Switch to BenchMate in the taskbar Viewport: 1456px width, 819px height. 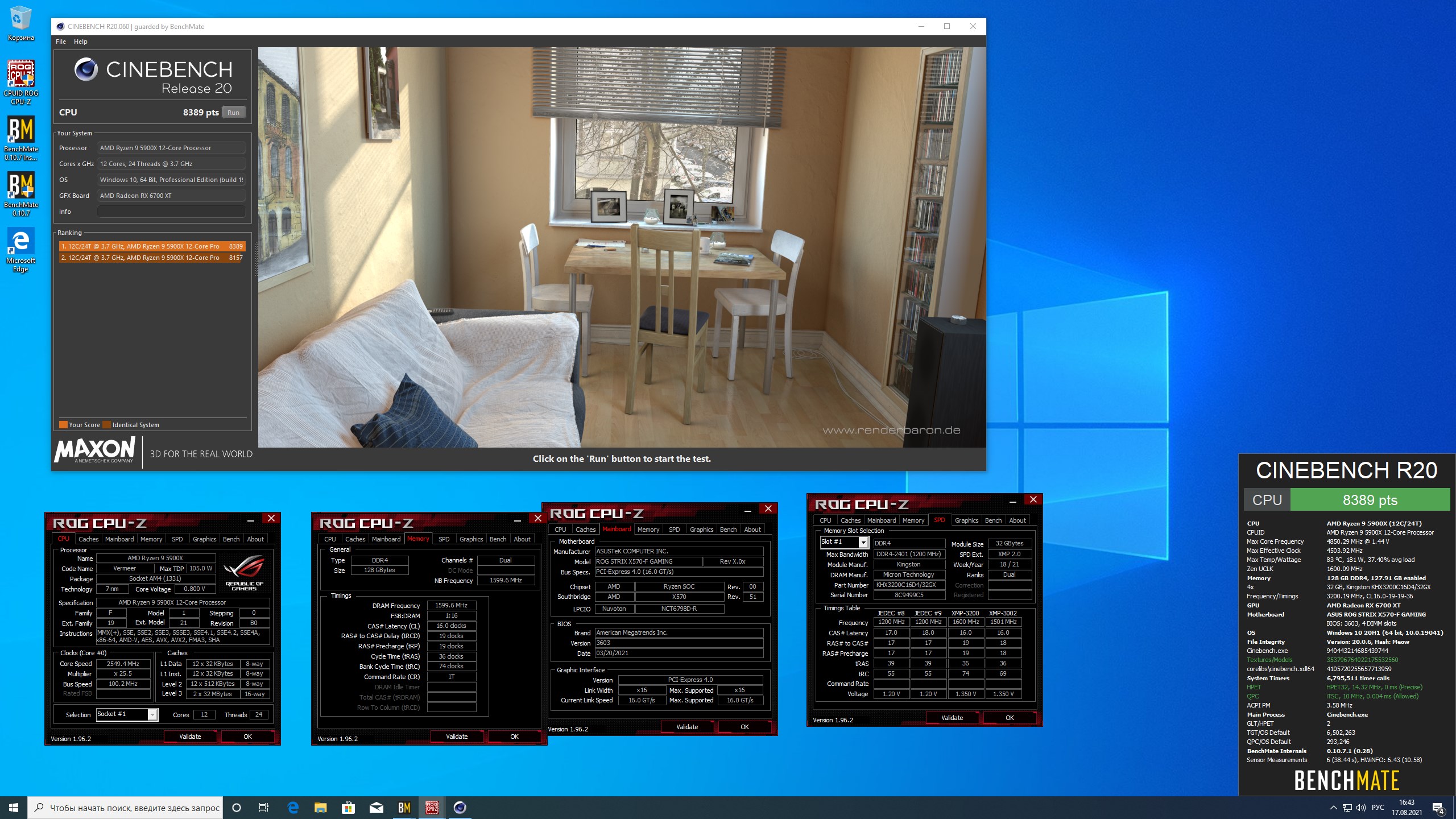[x=404, y=808]
